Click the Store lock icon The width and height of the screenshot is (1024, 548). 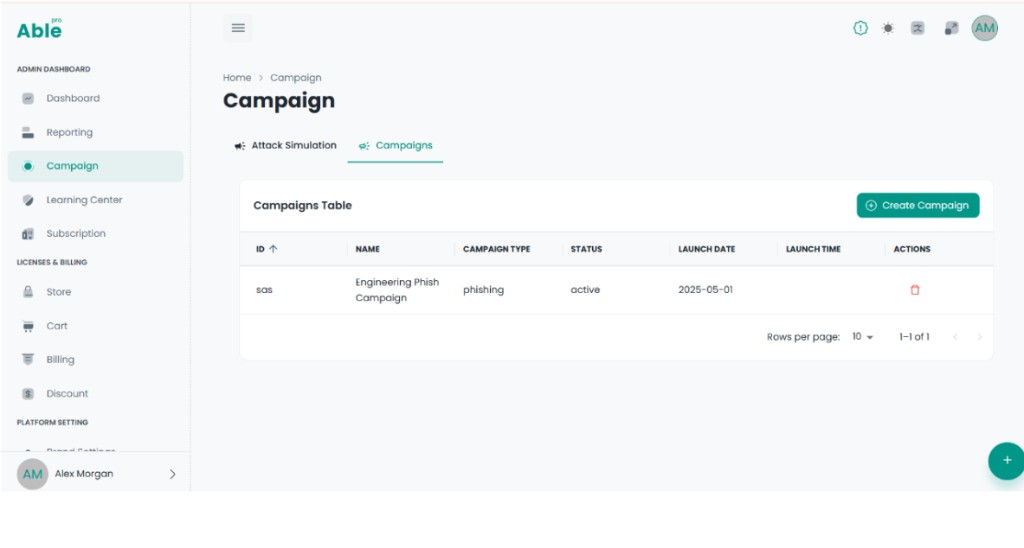27,292
